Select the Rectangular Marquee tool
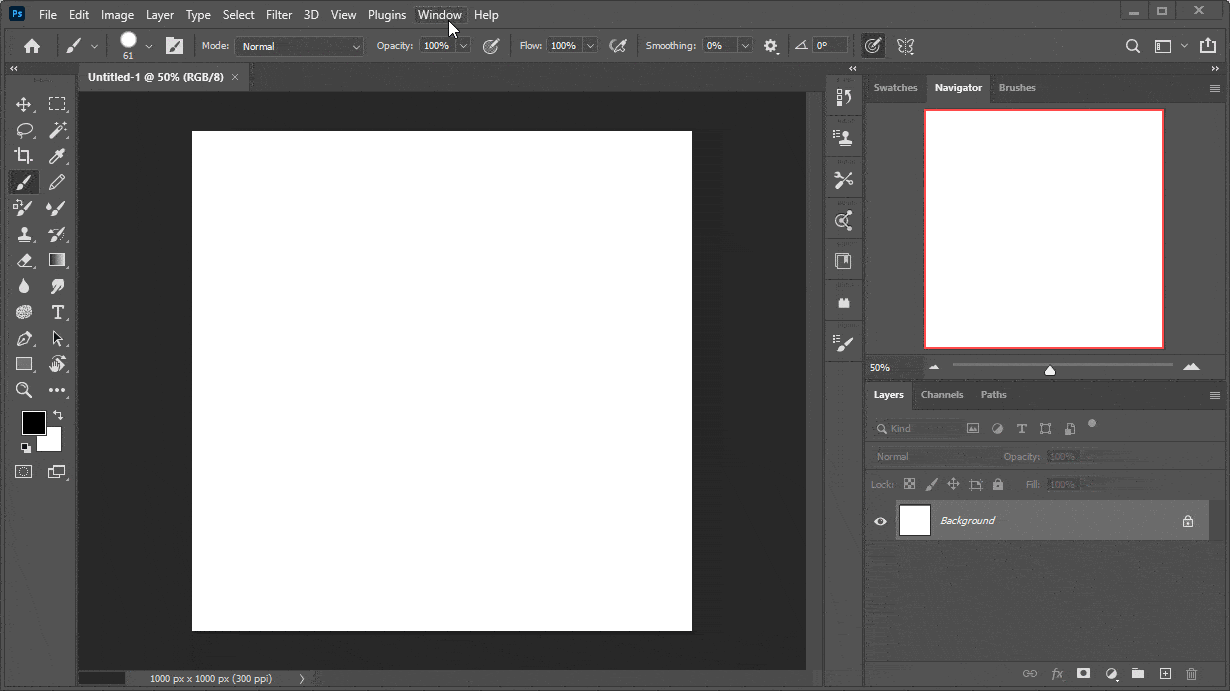The width and height of the screenshot is (1230, 691). [x=57, y=104]
